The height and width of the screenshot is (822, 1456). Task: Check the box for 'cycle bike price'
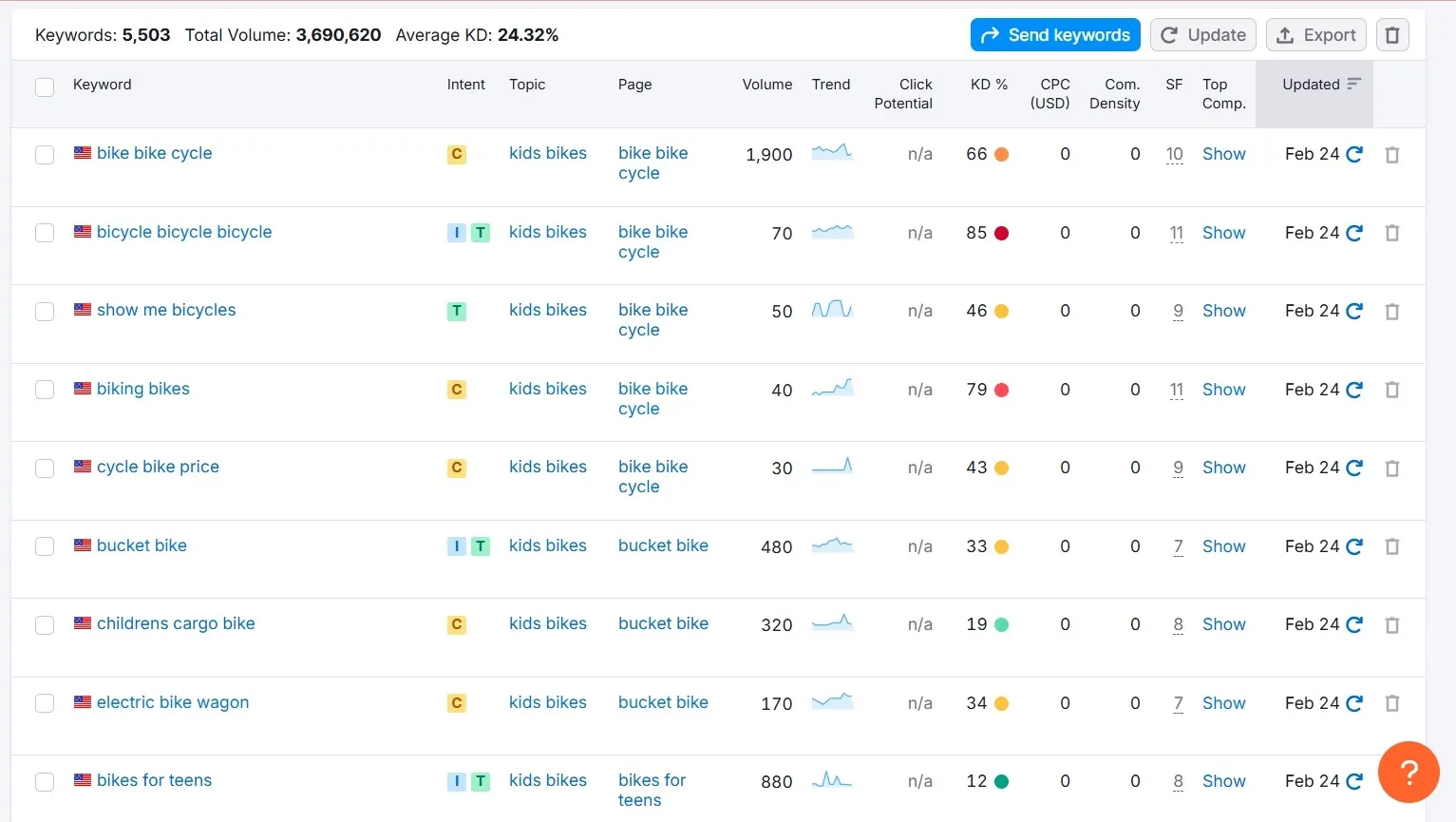click(x=45, y=468)
